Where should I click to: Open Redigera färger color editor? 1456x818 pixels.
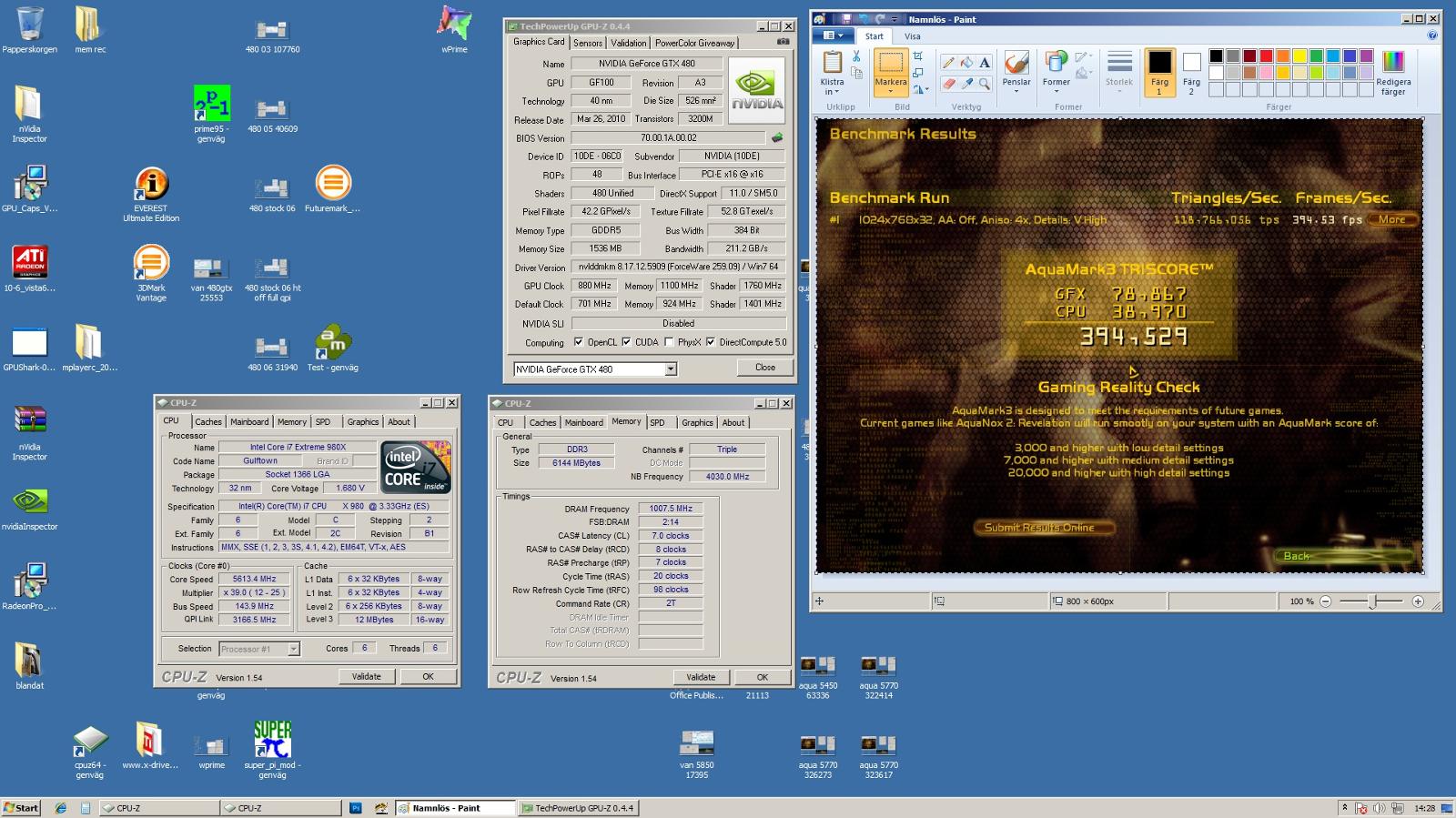[1393, 73]
